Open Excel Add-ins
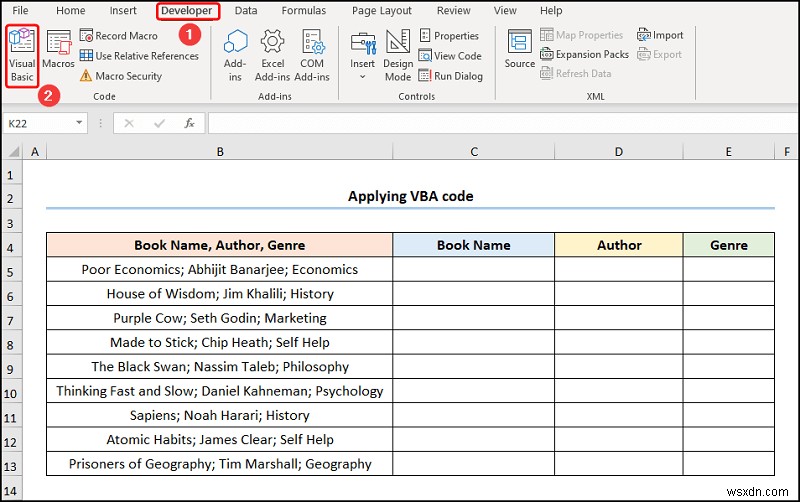Image resolution: width=800 pixels, height=502 pixels. (272, 55)
